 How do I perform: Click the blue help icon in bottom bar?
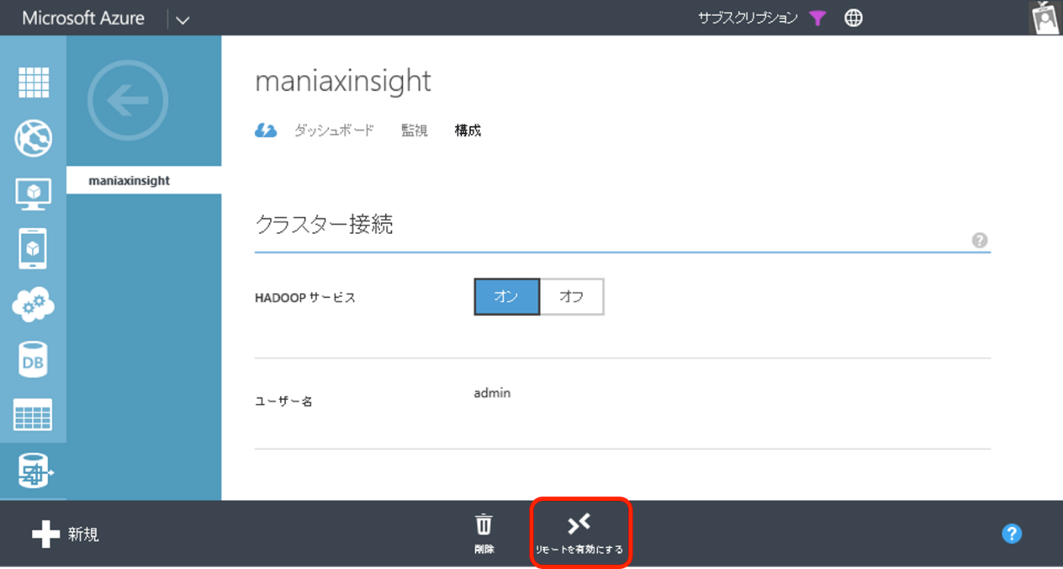[1011, 534]
